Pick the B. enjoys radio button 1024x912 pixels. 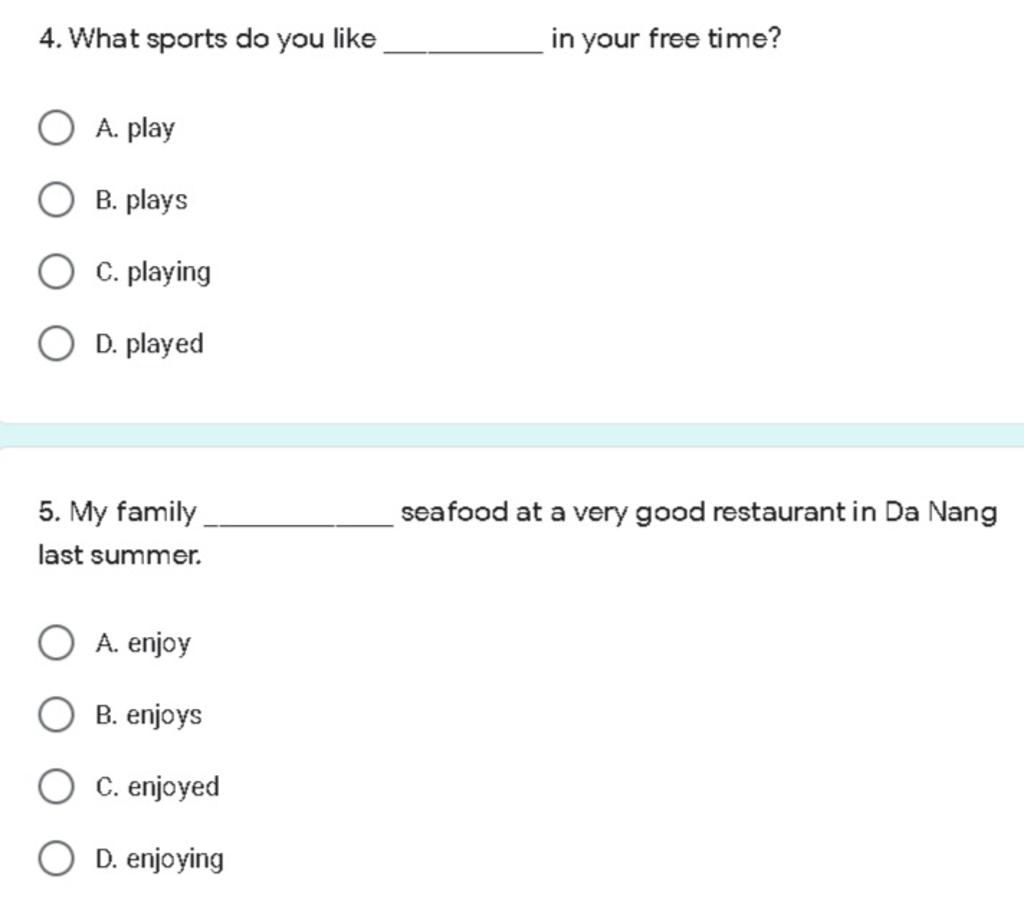click(x=56, y=714)
